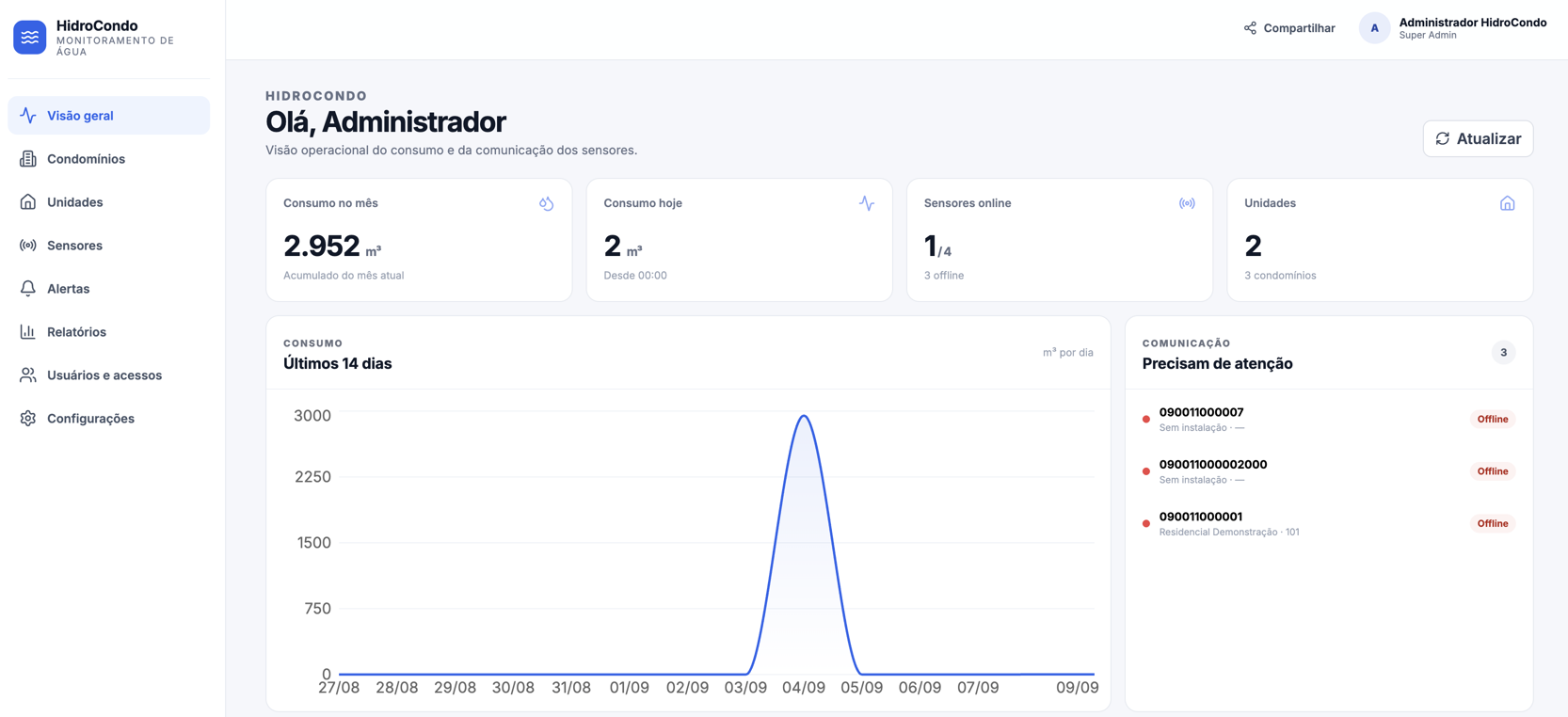The height and width of the screenshot is (717, 1568).
Task: Click the 'Desde 00:00' label
Action: pyautogui.click(x=635, y=276)
